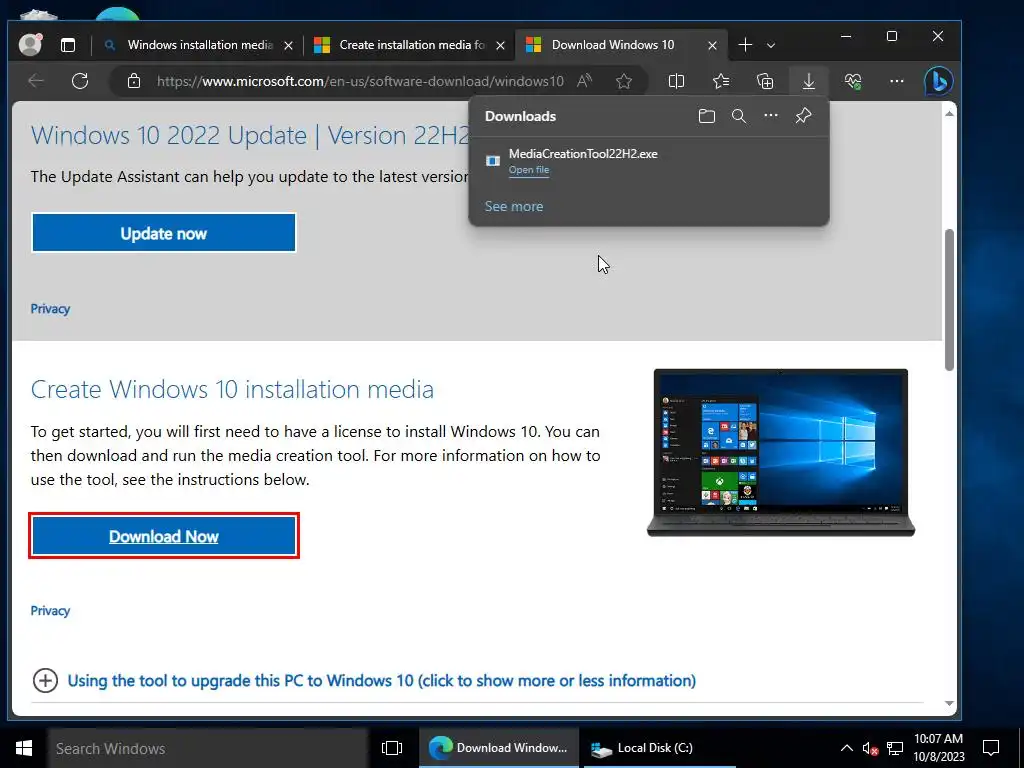1024x768 pixels.
Task: Click the Windows 10 2022 Update heading
Action: click(250, 135)
